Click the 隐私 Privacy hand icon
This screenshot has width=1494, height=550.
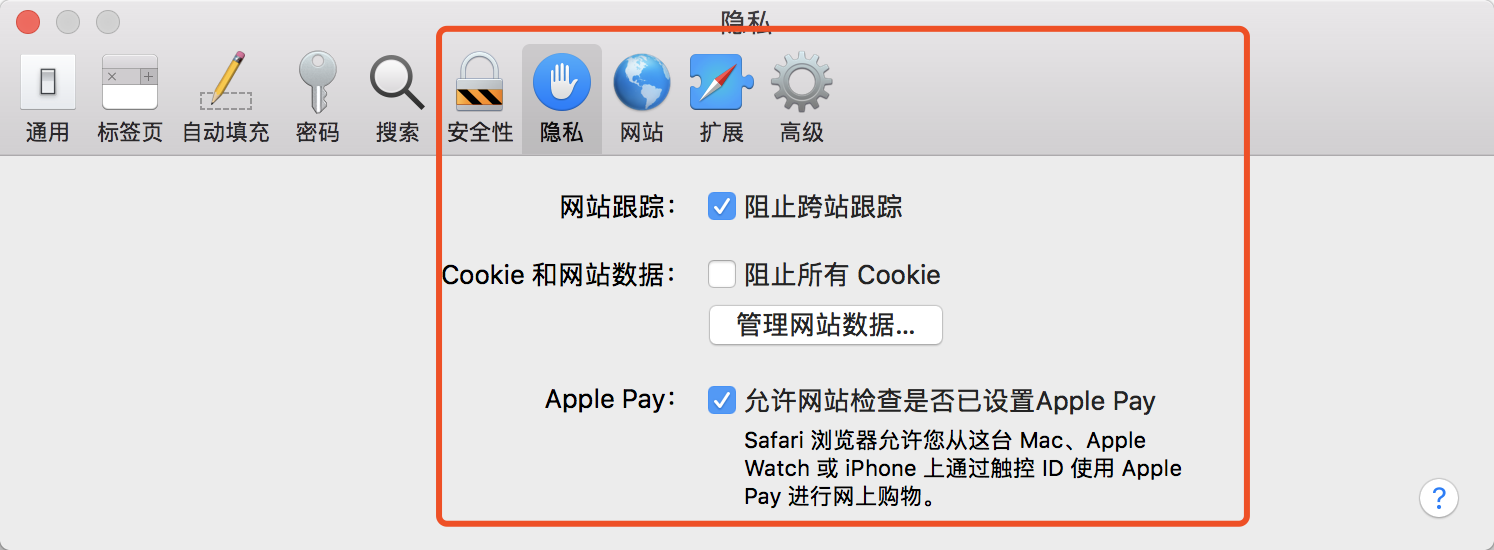pyautogui.click(x=562, y=82)
